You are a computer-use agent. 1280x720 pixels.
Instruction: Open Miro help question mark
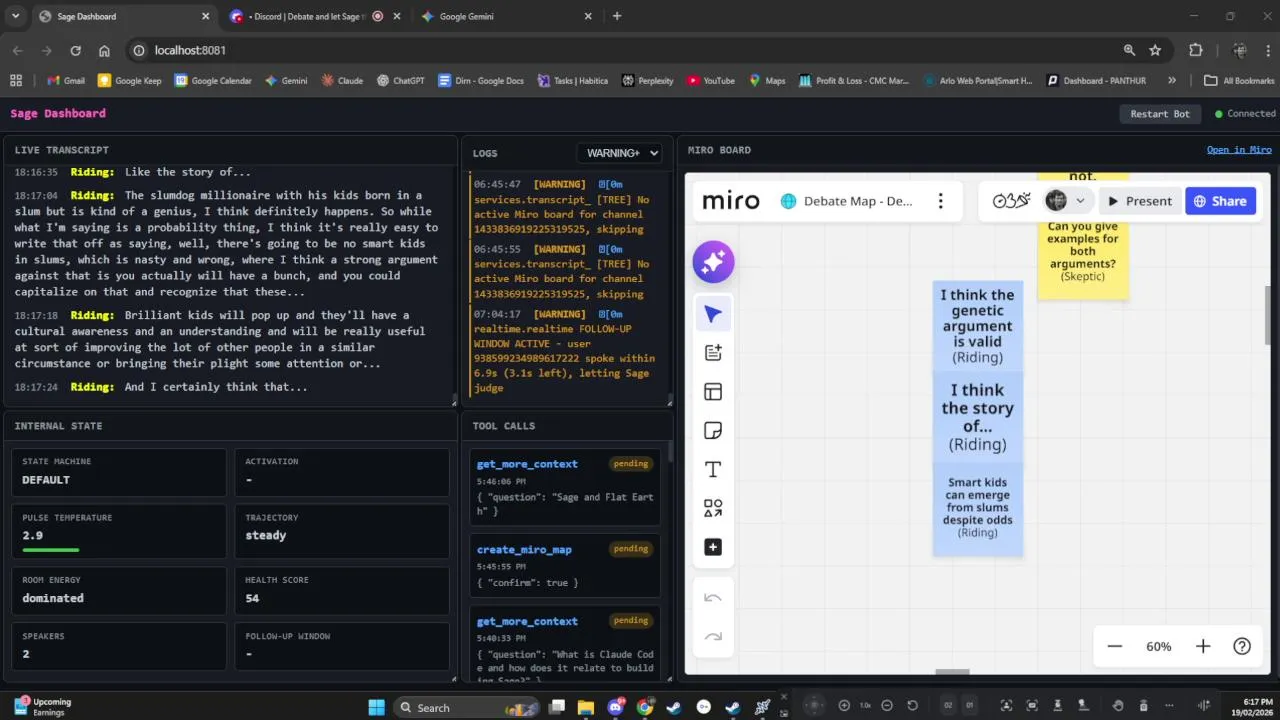(x=1242, y=647)
